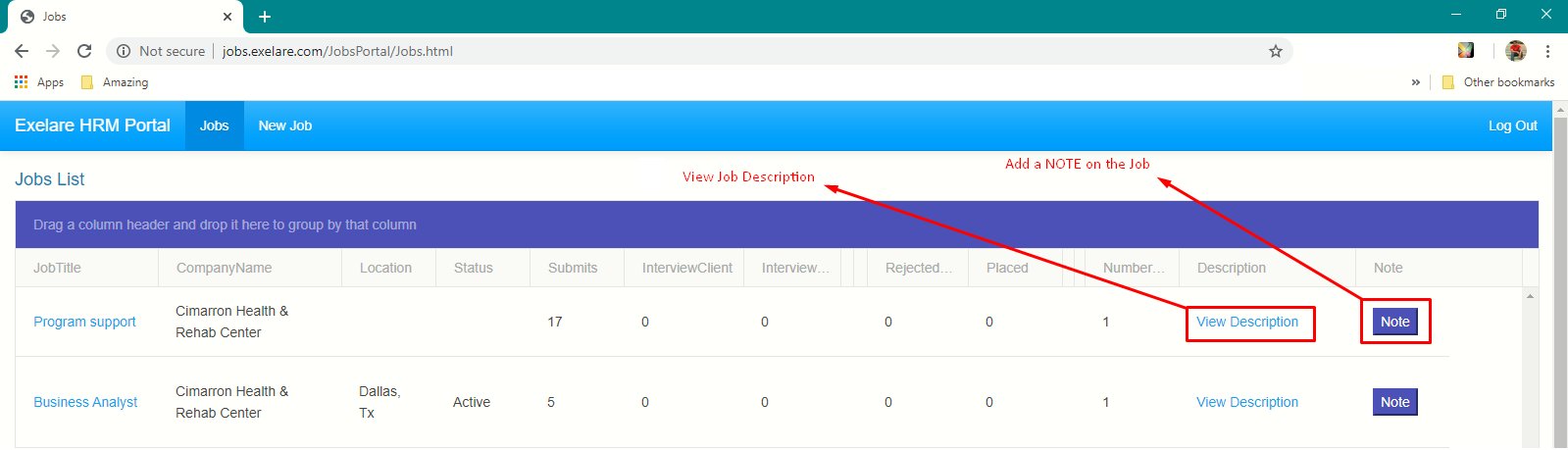Screen dimensions: 1568x450
Task: View Description for Business Analyst
Action: (x=1247, y=402)
